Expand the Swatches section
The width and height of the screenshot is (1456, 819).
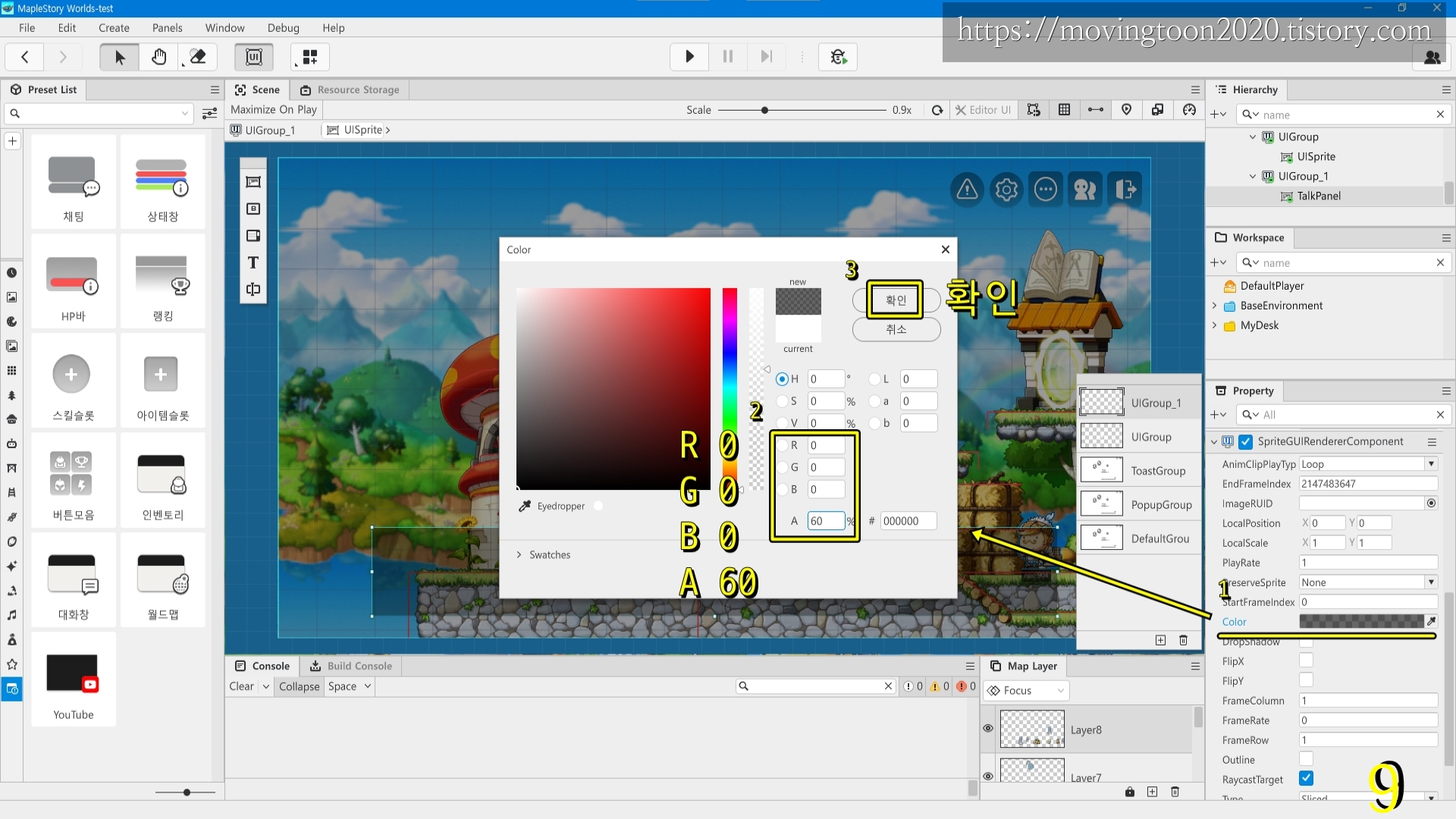(519, 554)
